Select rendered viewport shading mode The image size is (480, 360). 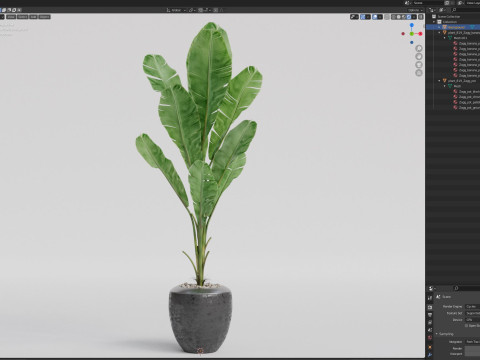[409, 17]
